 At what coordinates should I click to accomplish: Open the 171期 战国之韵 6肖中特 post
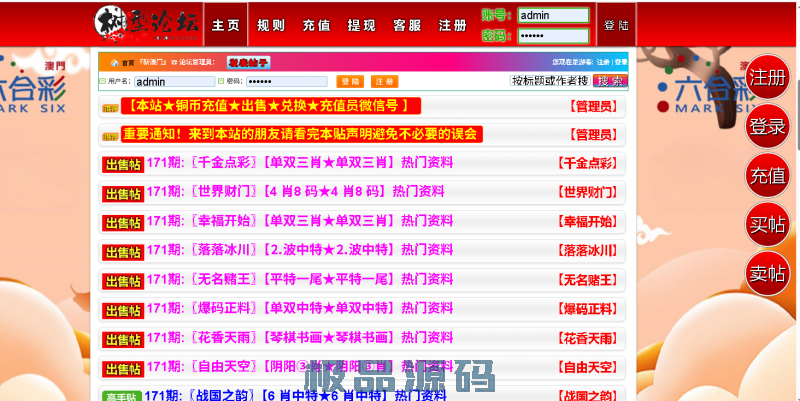tap(295, 395)
